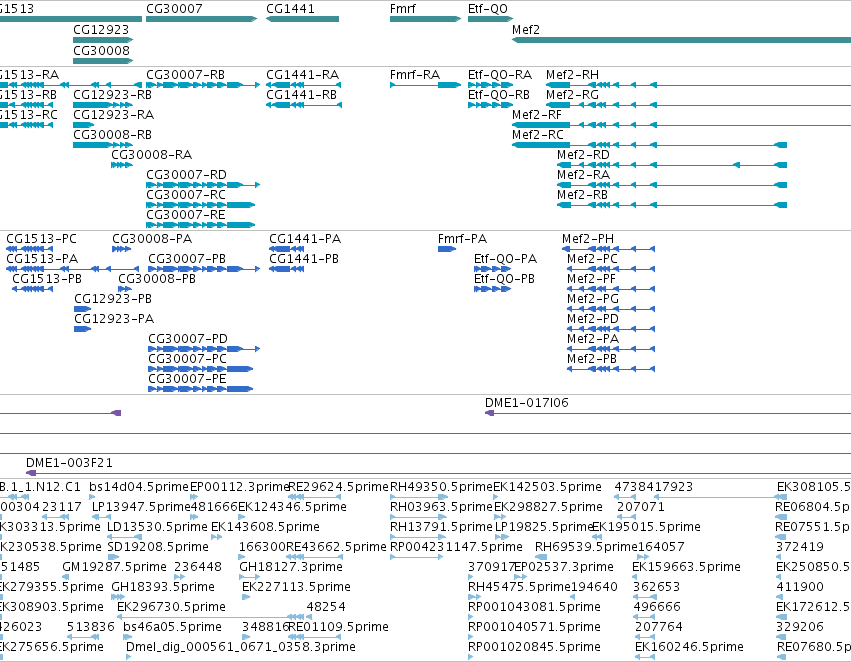Click EST LD13530.5prime
The width and height of the screenshot is (851, 662).
point(157,527)
